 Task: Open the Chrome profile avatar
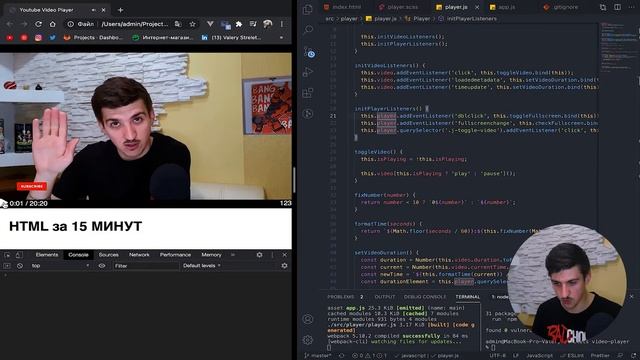268,24
